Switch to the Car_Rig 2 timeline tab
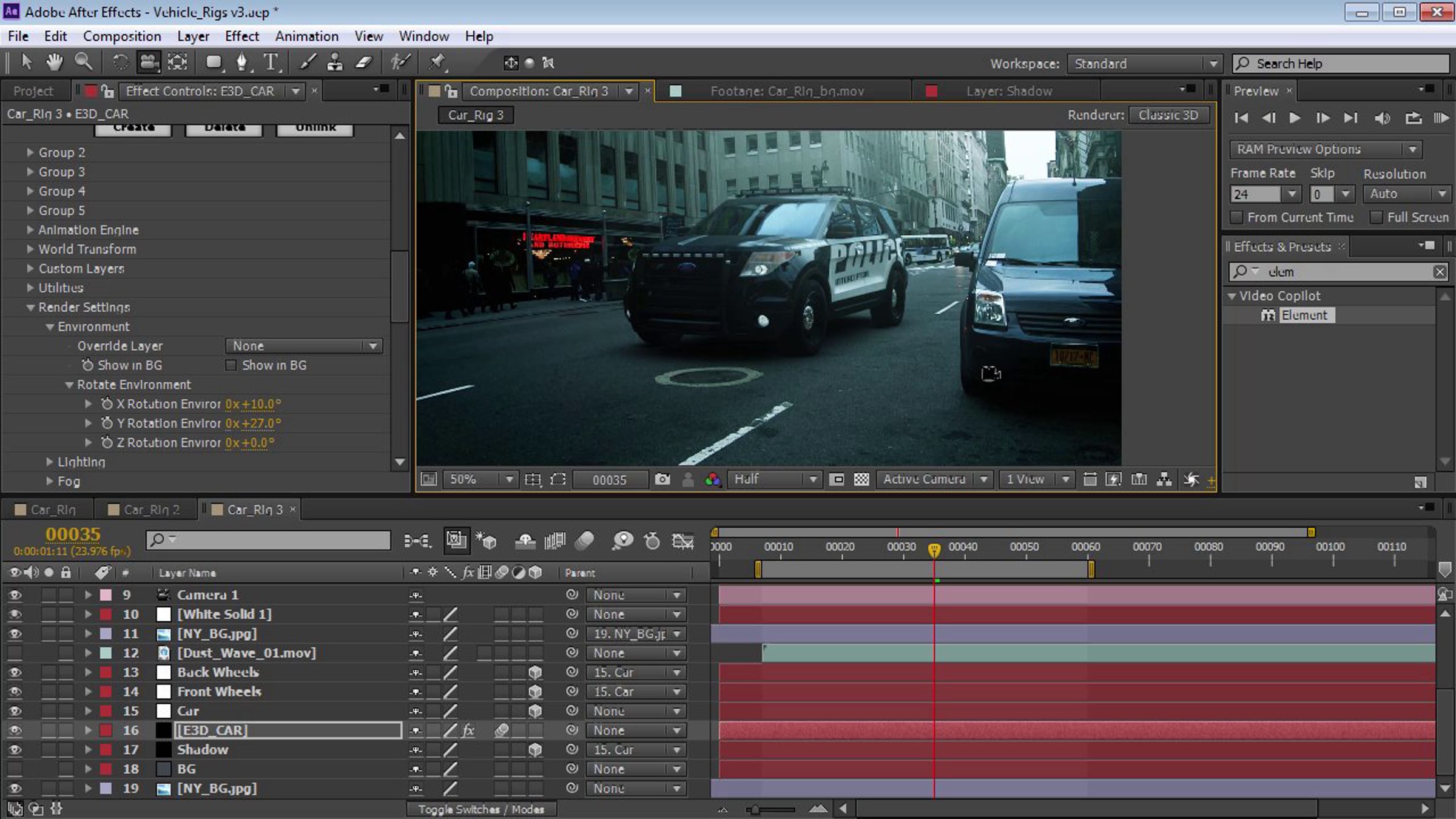The width and height of the screenshot is (1456, 819). coord(152,510)
